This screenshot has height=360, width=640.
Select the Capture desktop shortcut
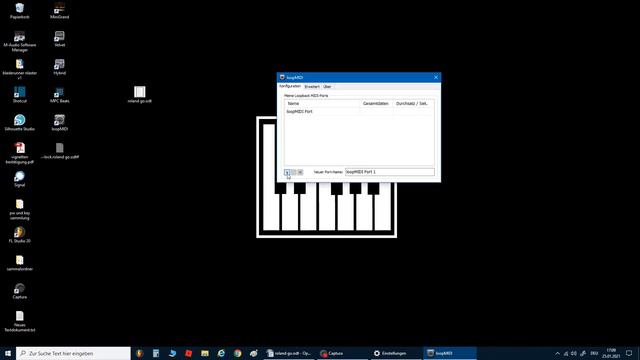pyautogui.click(x=20, y=291)
